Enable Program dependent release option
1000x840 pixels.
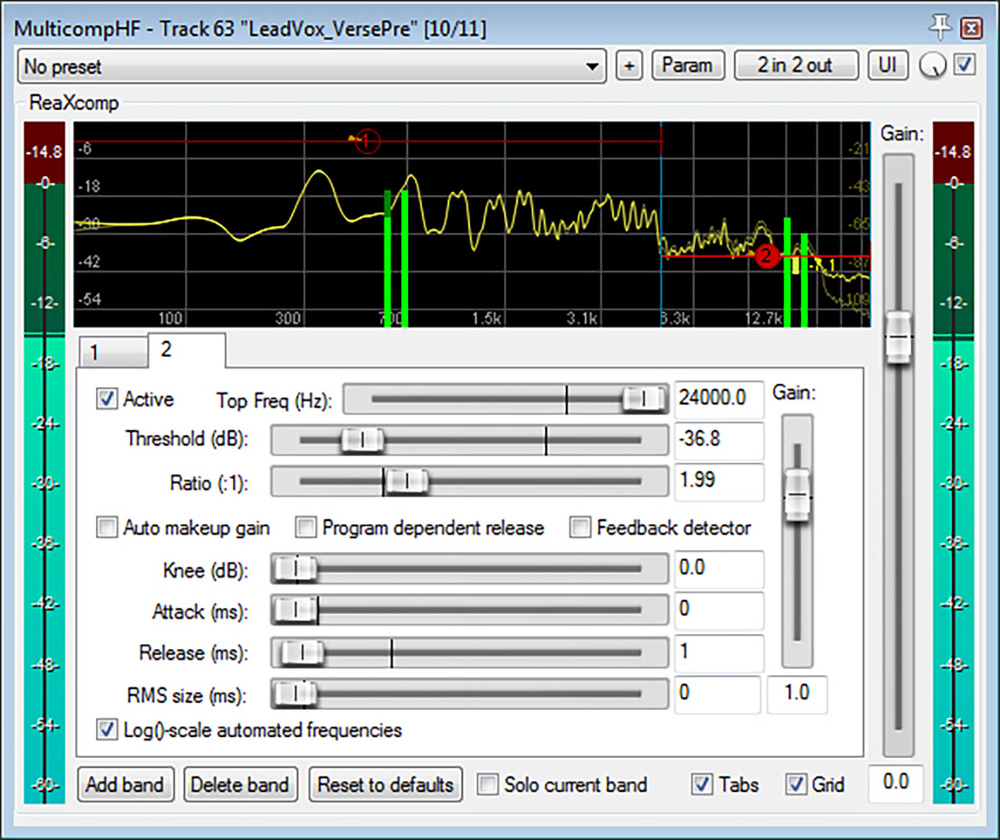(x=306, y=528)
